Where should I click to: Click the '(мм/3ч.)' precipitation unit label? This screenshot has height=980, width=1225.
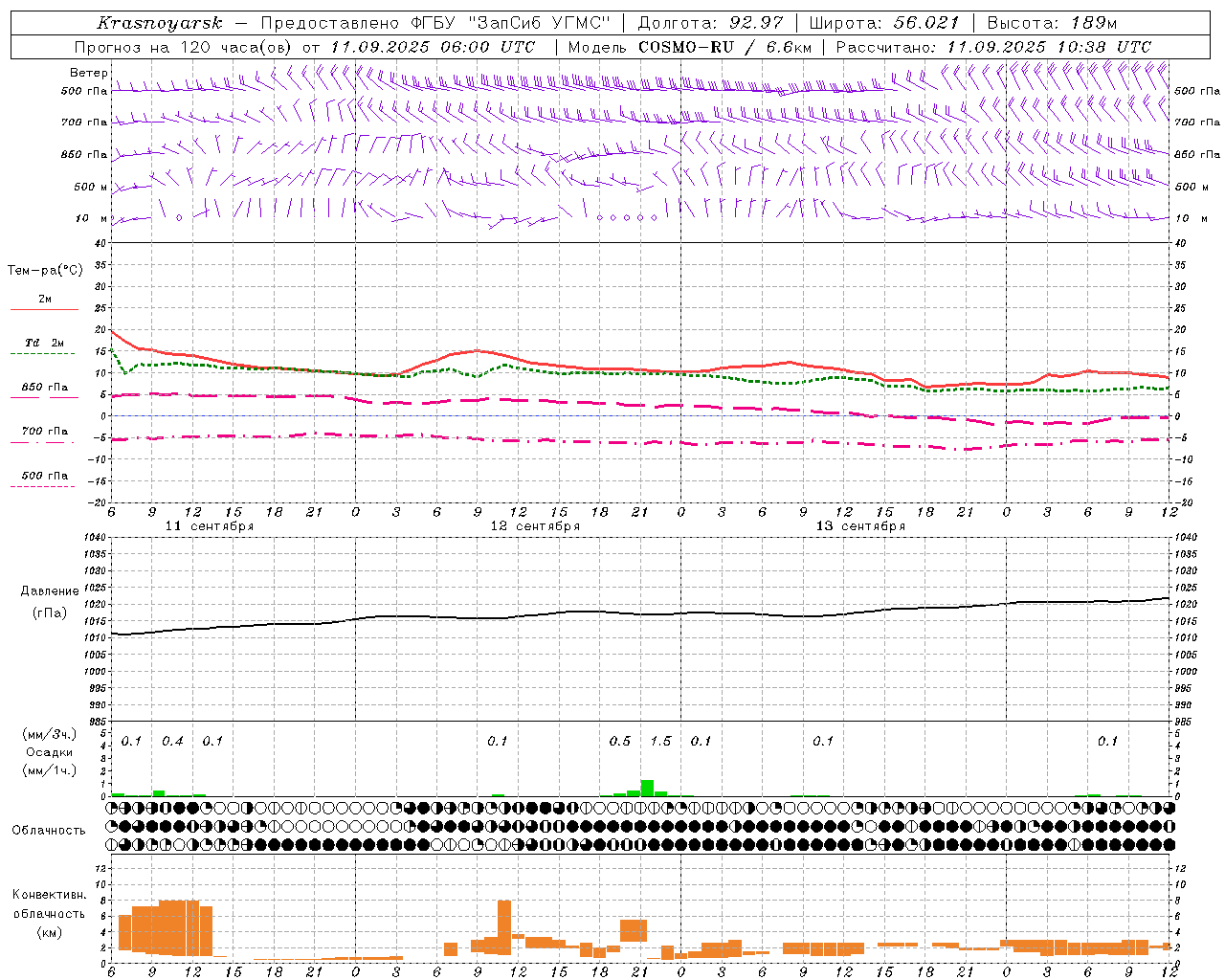coord(50,735)
